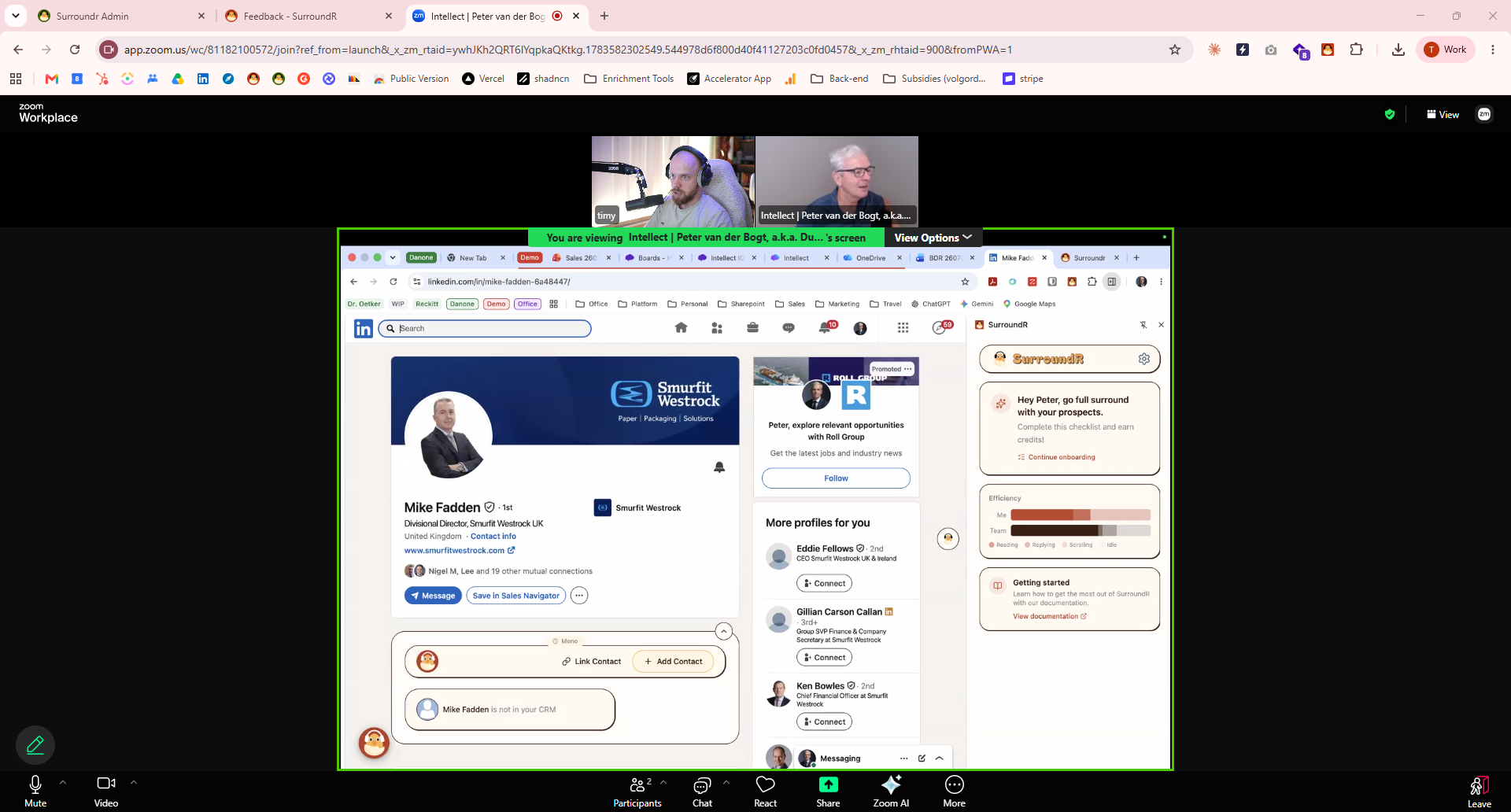
Task: Expand the Enrichment Tools bookmark folder
Action: pyautogui.click(x=629, y=79)
